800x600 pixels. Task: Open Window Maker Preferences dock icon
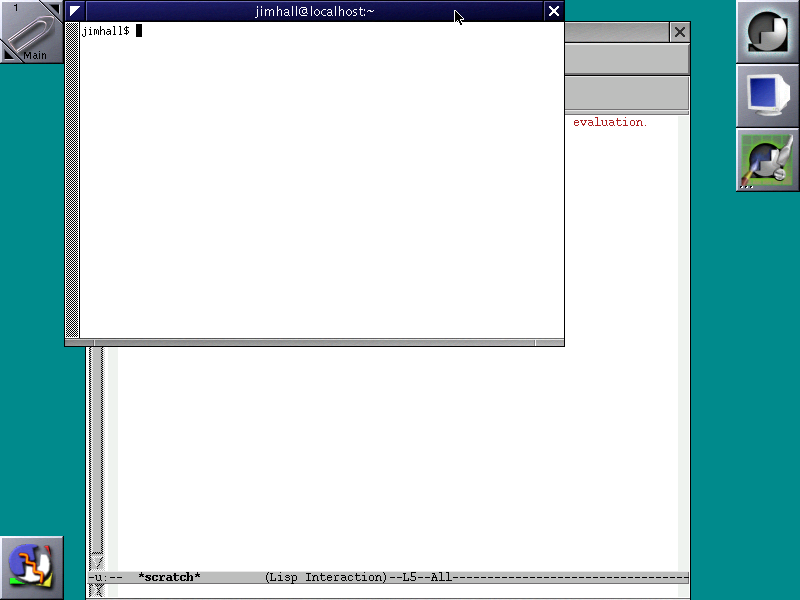[767, 160]
